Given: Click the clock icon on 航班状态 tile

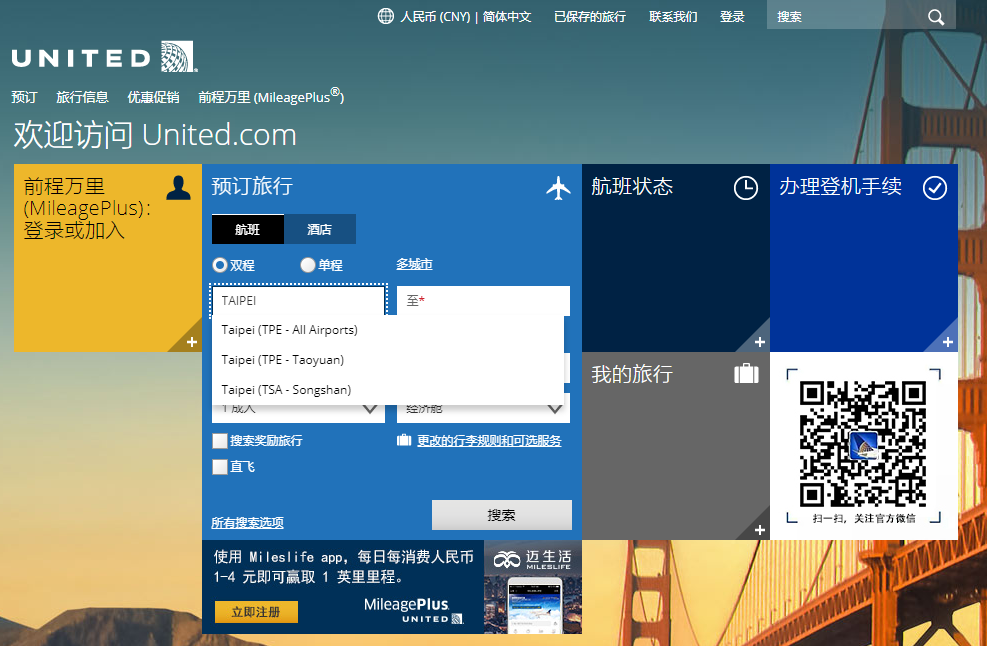Looking at the screenshot, I should tap(745, 188).
